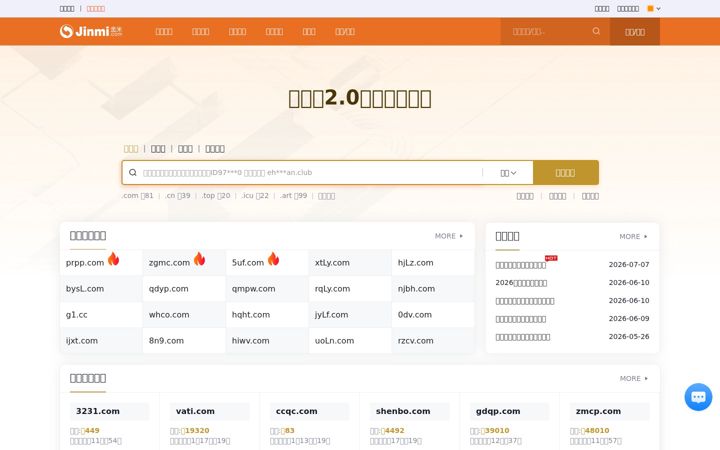
Task: Open the rqLy.com domain
Action: tap(332, 289)
